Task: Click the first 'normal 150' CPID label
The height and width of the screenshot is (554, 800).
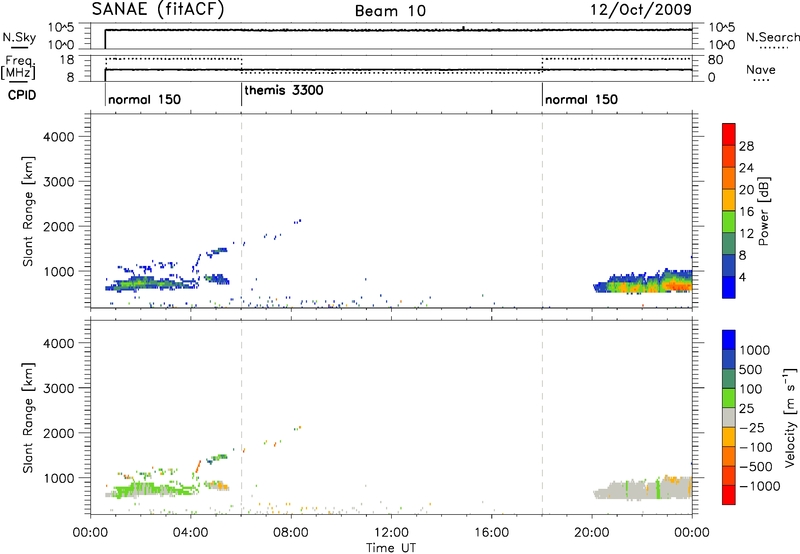Action: tap(144, 99)
